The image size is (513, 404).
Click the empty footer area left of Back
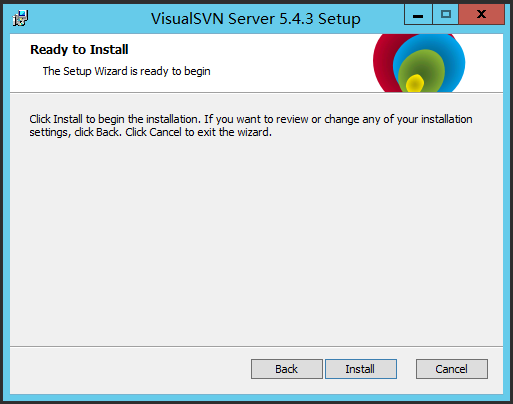pyautogui.click(x=130, y=369)
